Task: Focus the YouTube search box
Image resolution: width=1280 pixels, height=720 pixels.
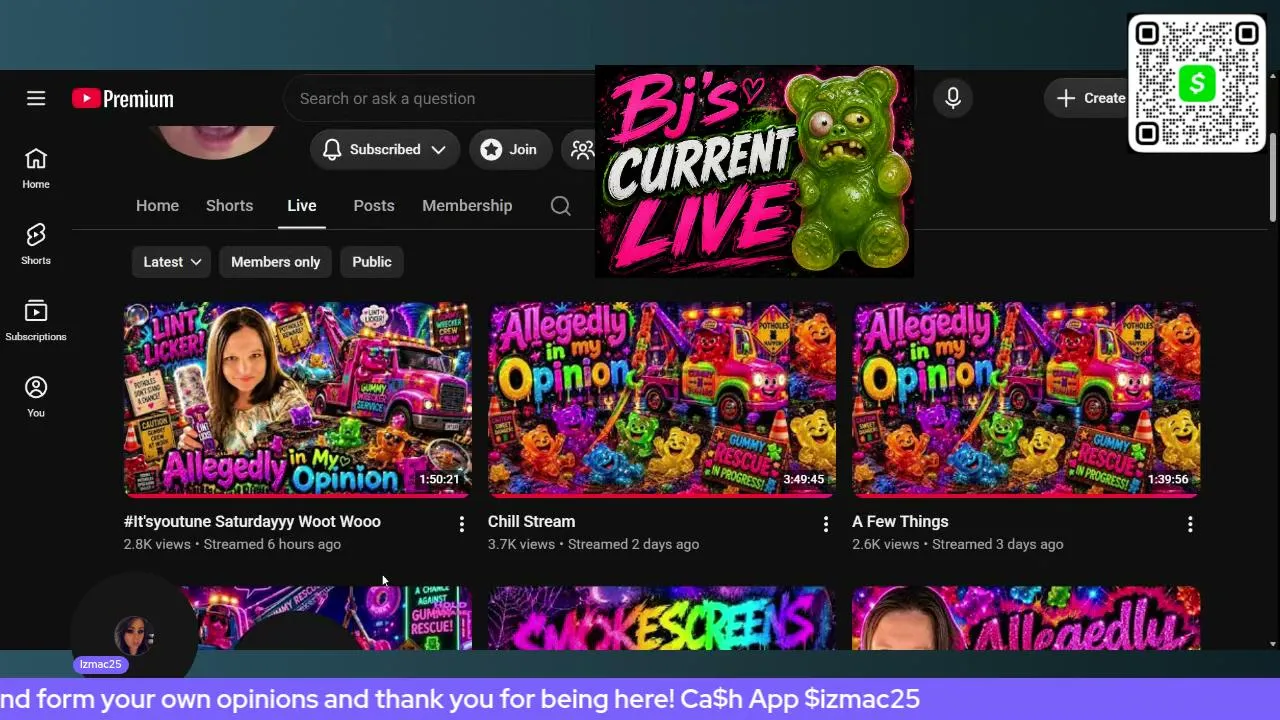Action: [x=440, y=98]
